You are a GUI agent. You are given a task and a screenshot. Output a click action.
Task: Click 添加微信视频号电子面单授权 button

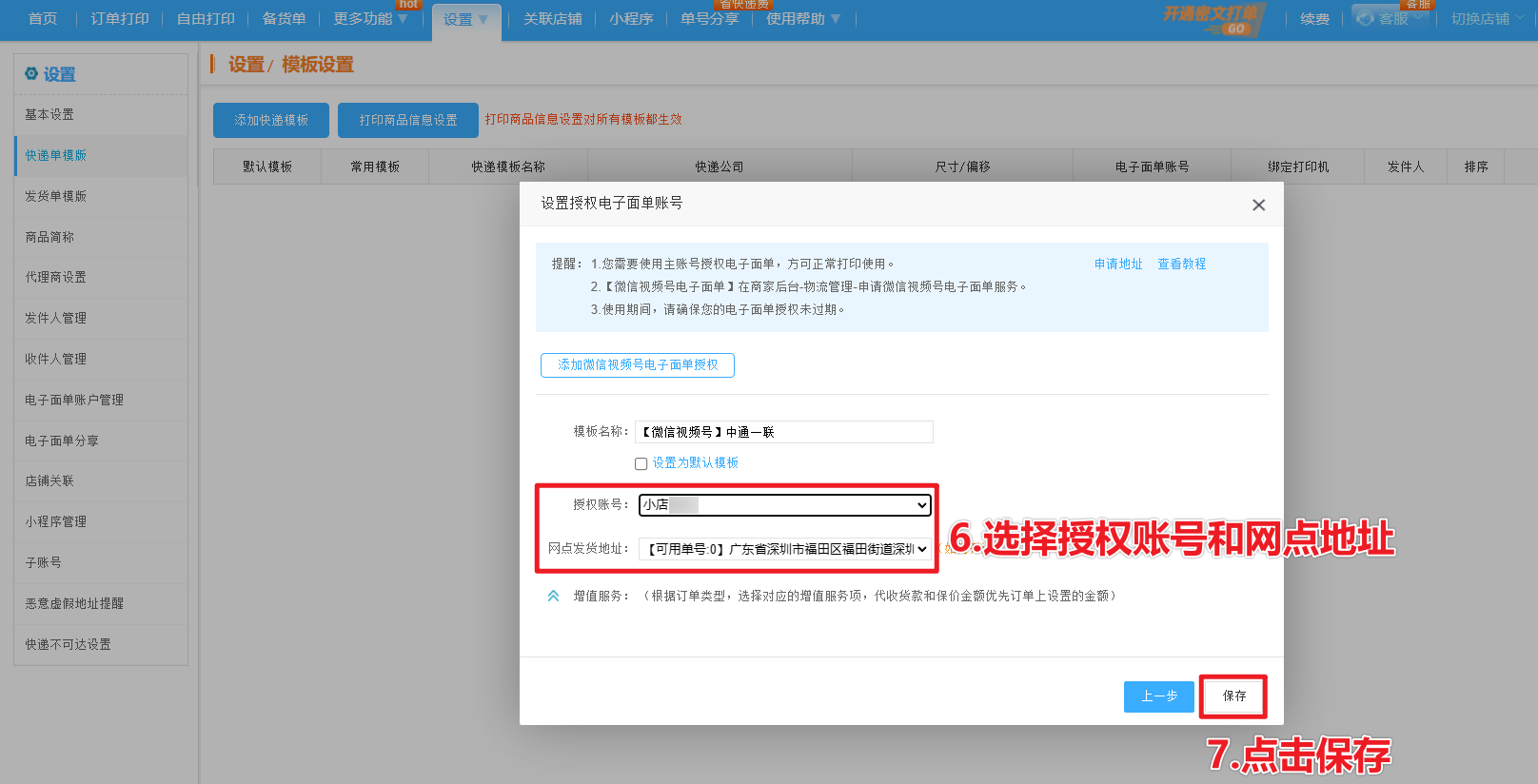(x=638, y=365)
